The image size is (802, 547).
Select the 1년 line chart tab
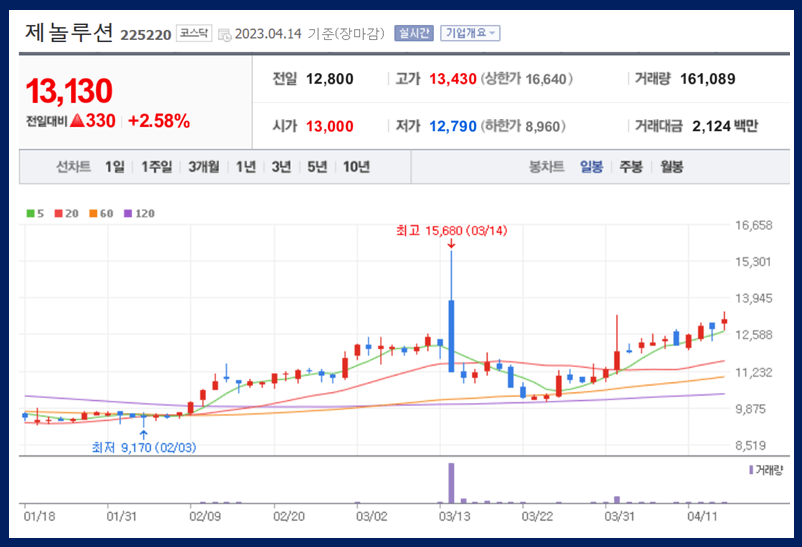click(246, 167)
